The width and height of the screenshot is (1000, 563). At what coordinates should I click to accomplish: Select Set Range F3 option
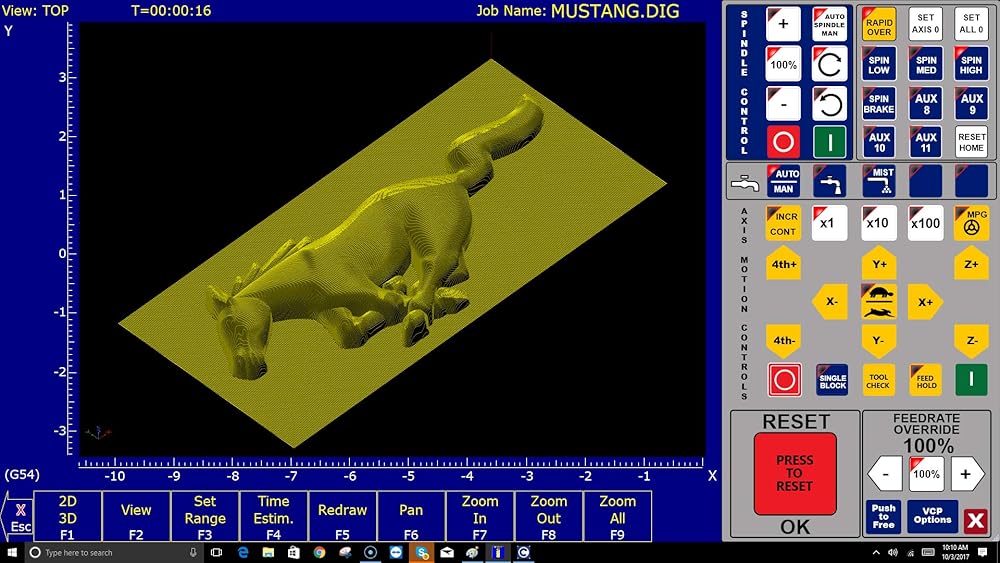pos(205,517)
